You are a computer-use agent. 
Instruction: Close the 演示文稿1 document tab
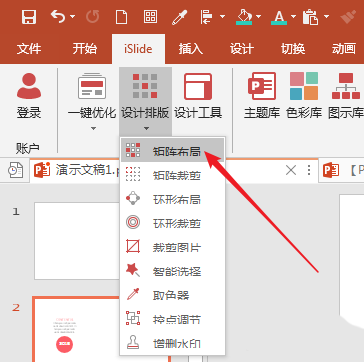click(291, 170)
